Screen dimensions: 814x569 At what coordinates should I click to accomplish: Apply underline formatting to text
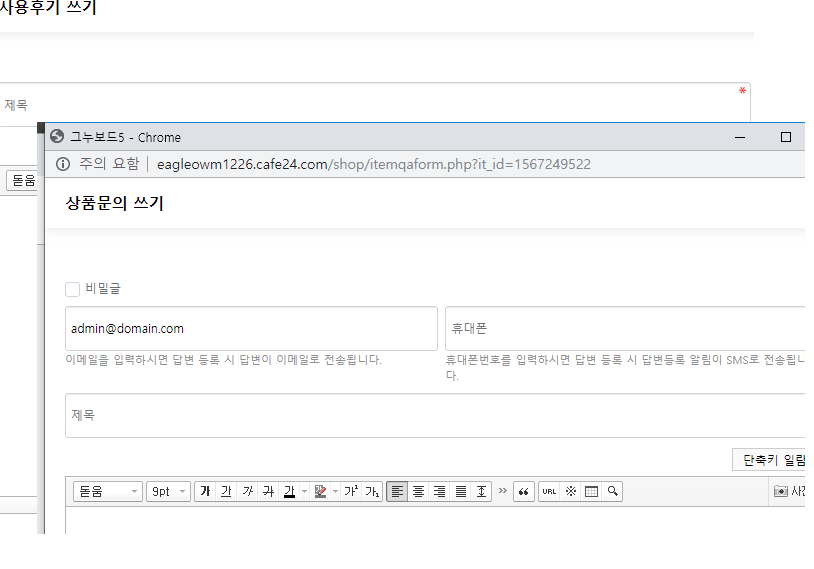(x=226, y=492)
